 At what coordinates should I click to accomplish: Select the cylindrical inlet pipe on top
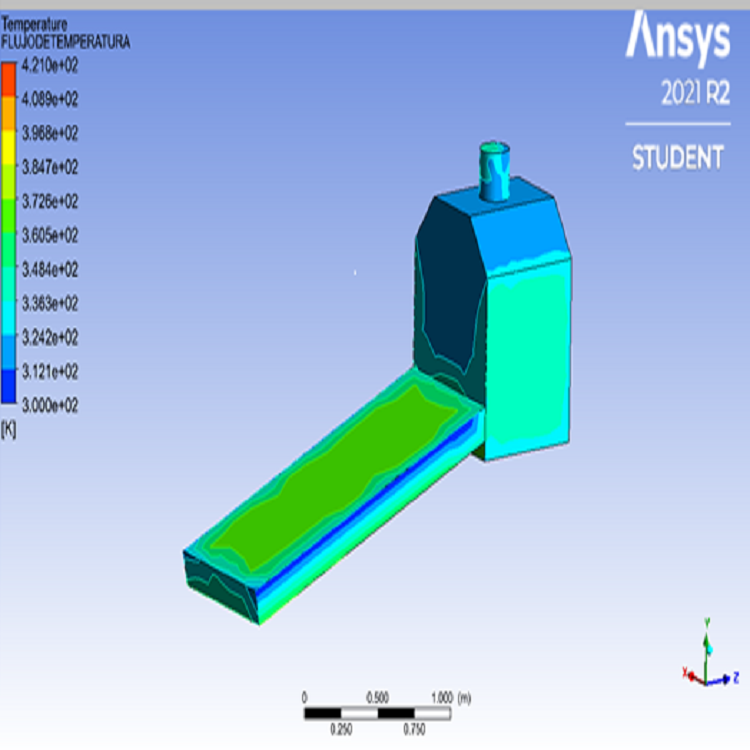coord(494,172)
